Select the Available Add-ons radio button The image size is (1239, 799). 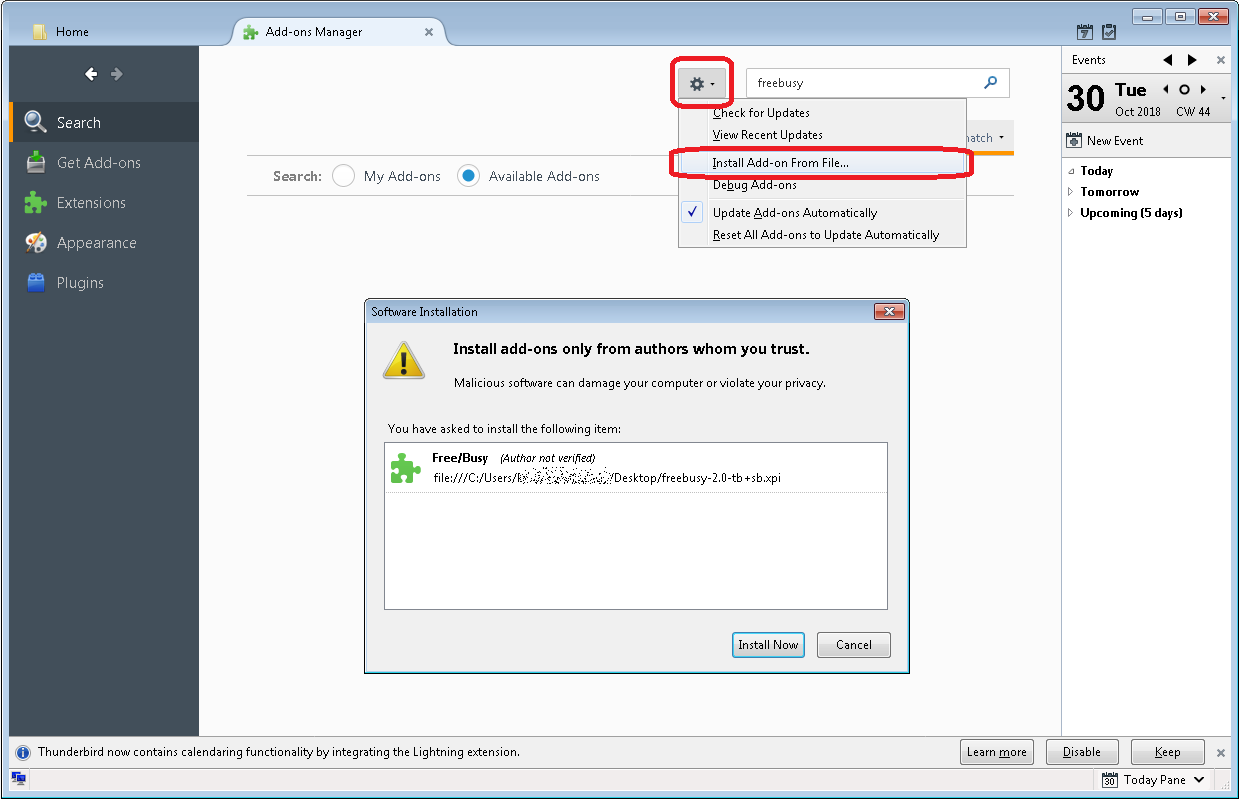pos(468,176)
